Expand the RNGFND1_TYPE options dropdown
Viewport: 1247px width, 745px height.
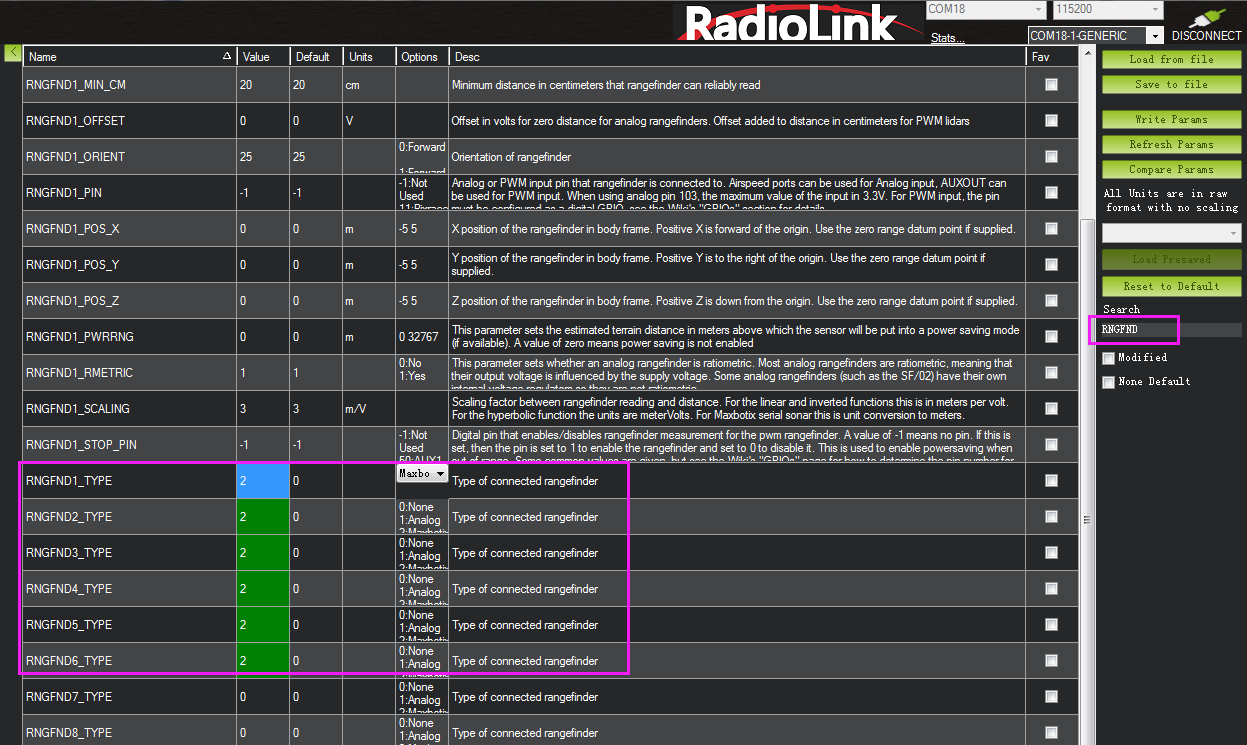[x=440, y=474]
